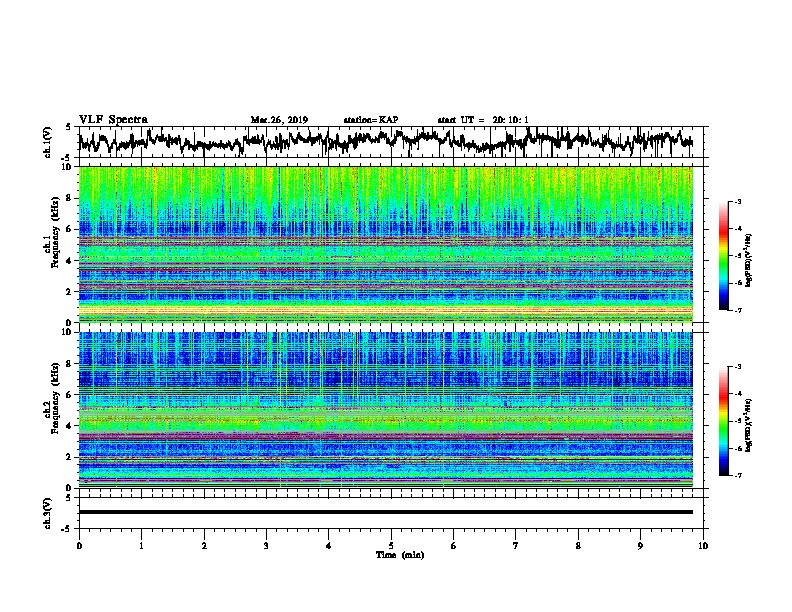Click the "8" kHz tick of ch.1 spectrogram
792x612 pixels.
[69, 198]
